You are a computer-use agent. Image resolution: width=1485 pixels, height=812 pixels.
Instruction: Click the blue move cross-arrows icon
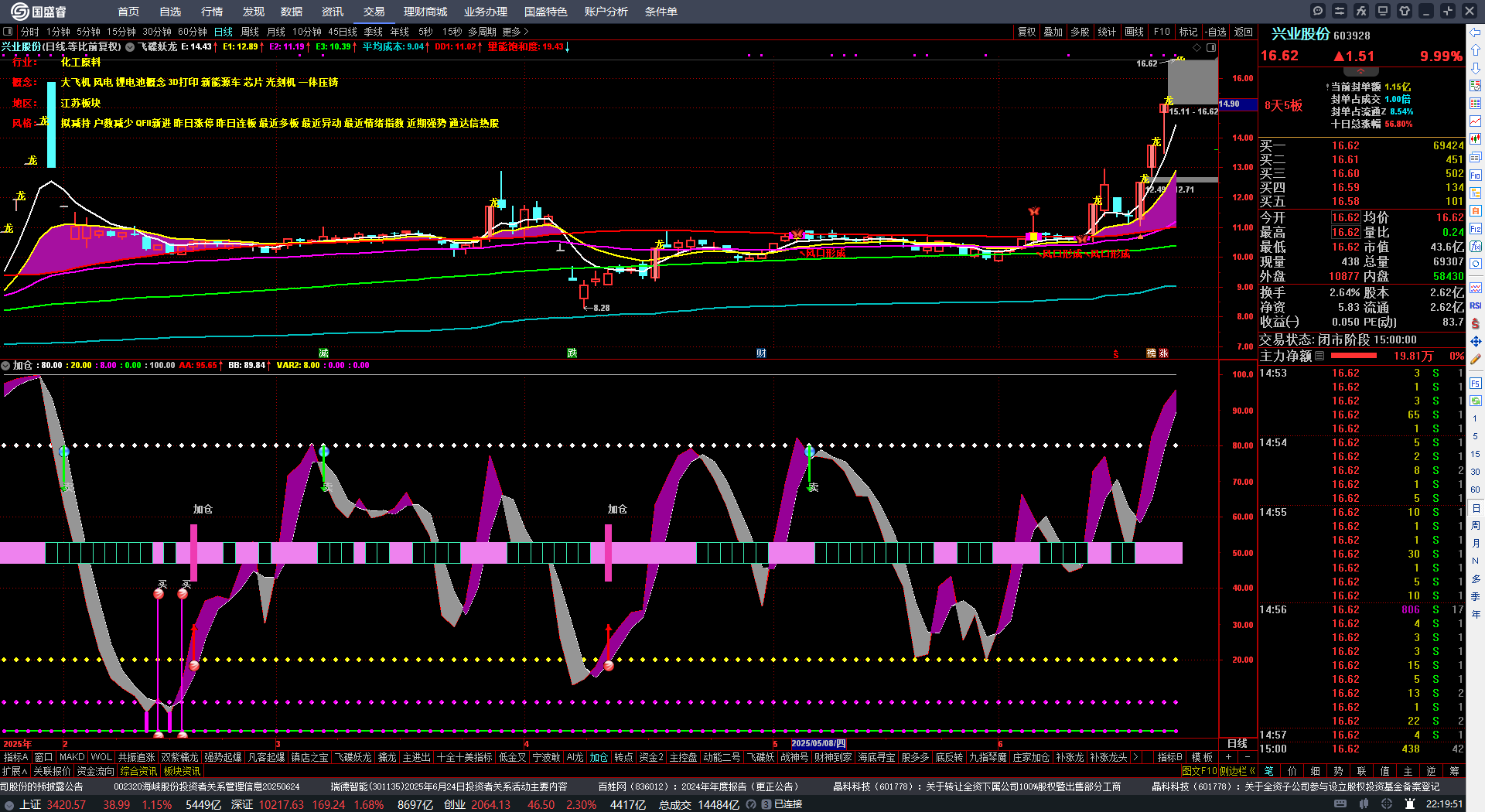1476,341
